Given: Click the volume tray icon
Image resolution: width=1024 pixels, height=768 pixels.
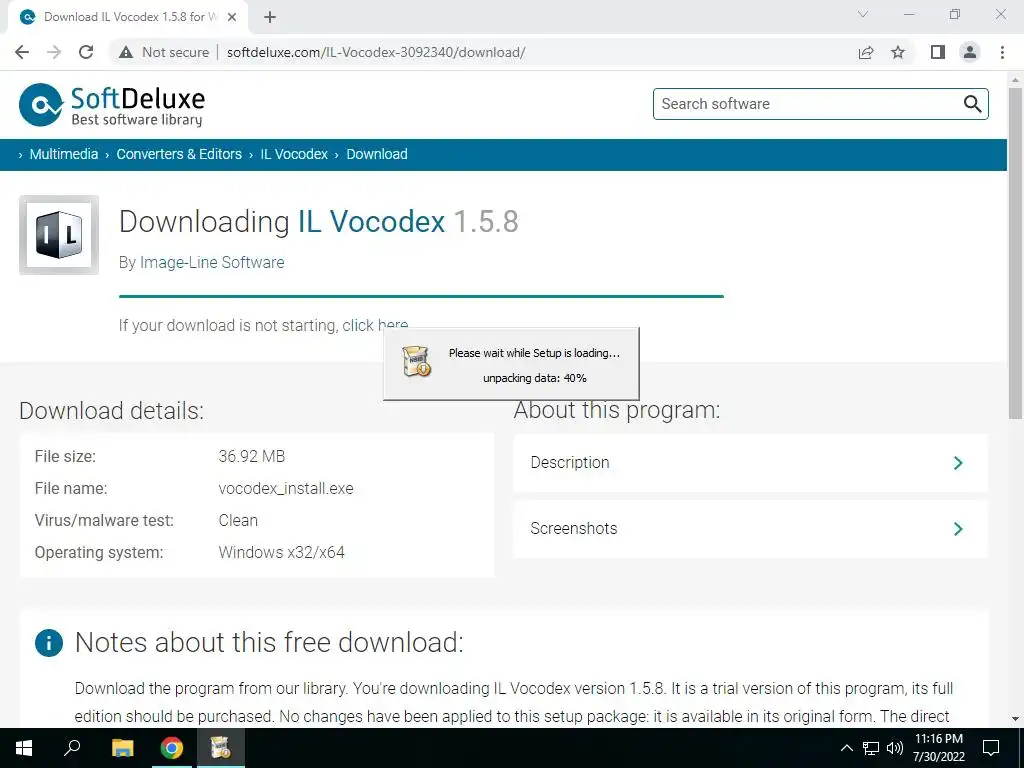Looking at the screenshot, I should click(895, 748).
